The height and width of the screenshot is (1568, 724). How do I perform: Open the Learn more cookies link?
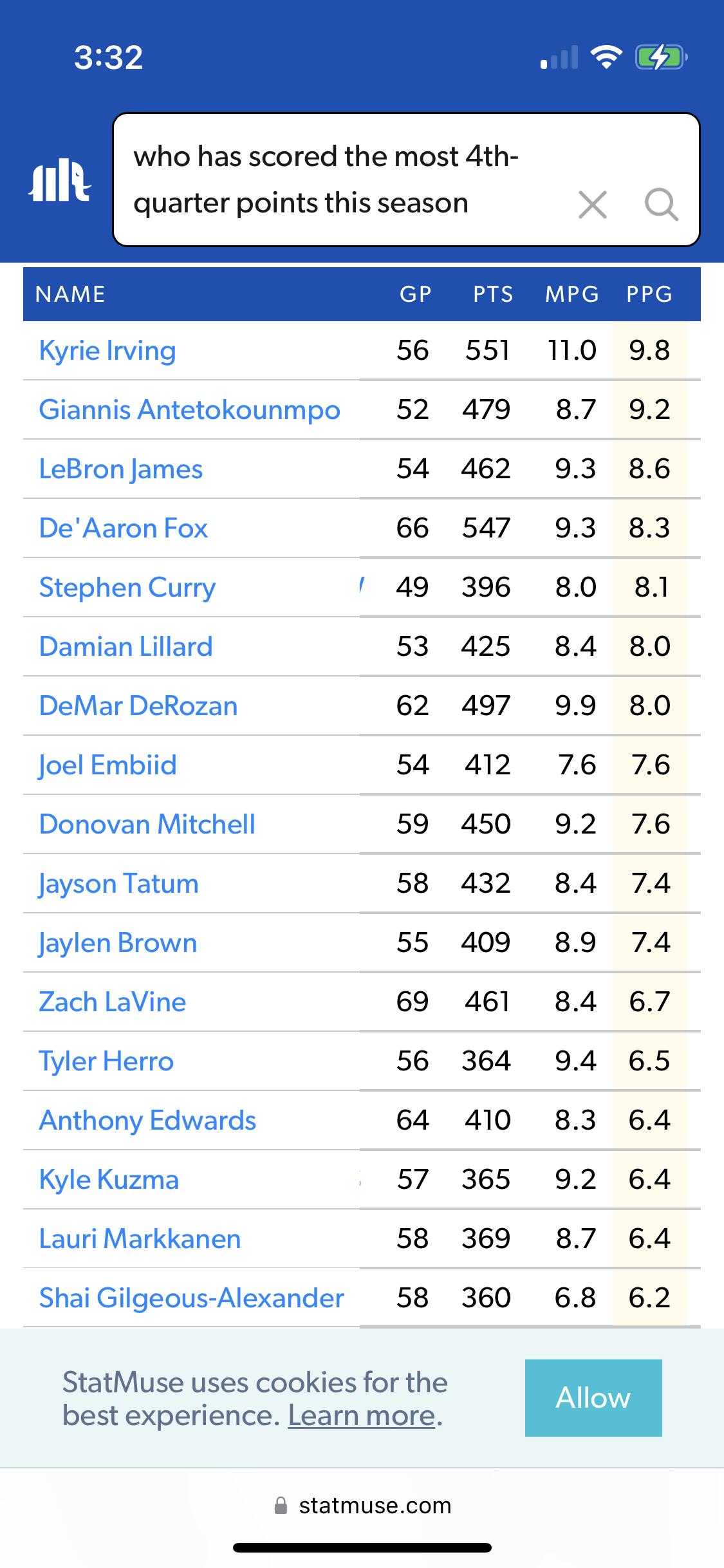(361, 1416)
